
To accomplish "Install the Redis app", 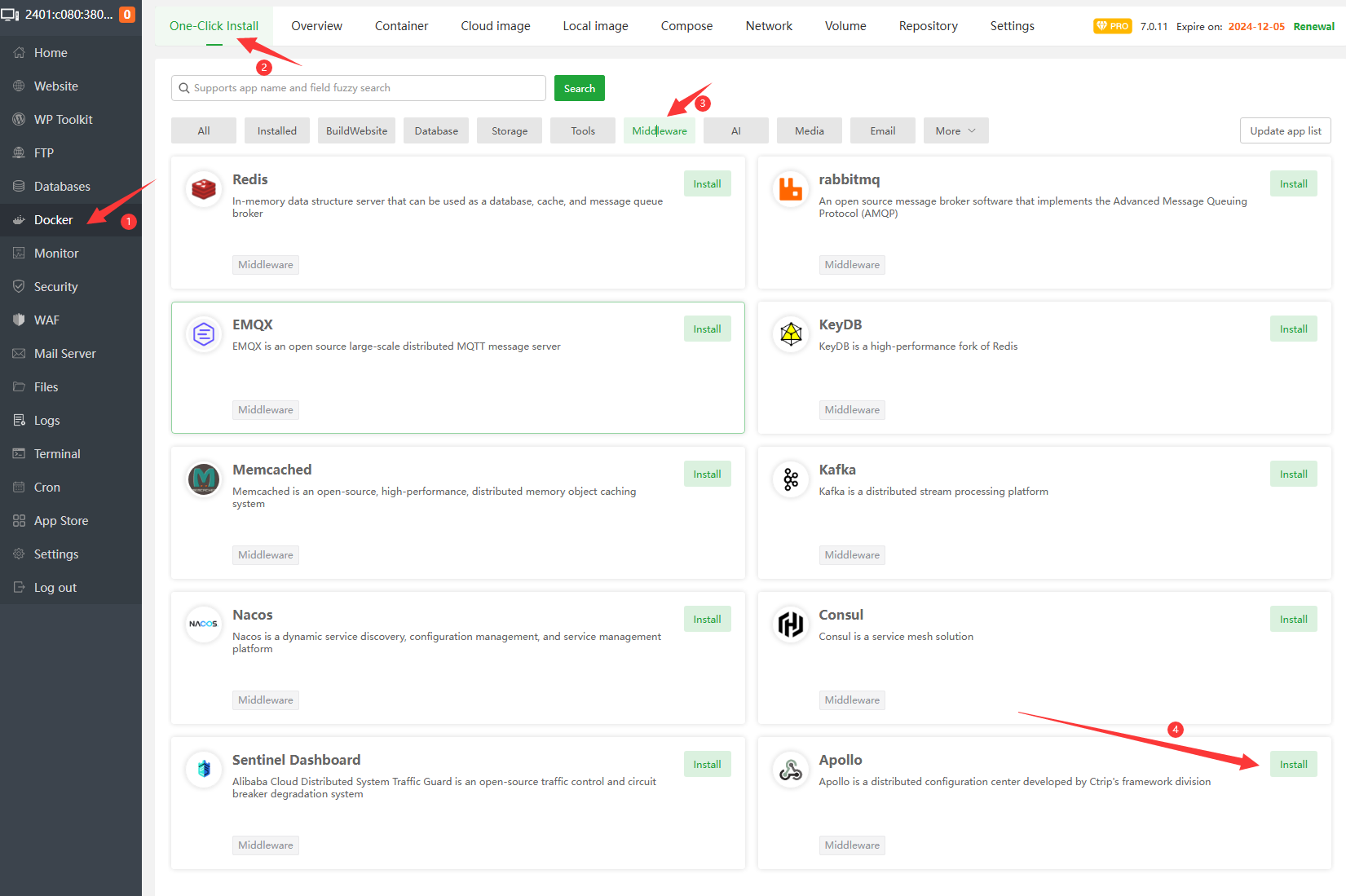I will click(707, 184).
